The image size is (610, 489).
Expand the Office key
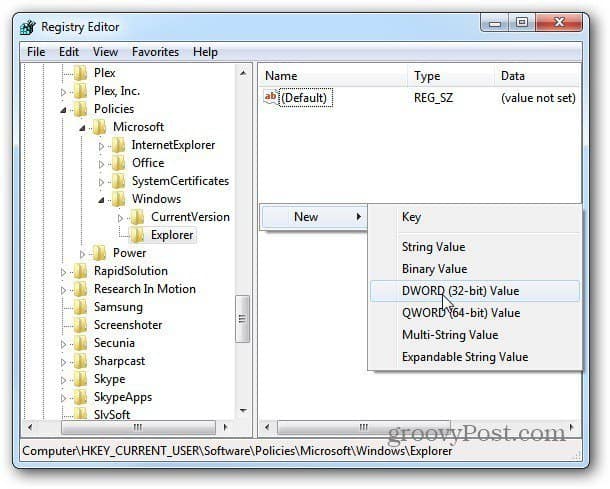(x=101, y=164)
